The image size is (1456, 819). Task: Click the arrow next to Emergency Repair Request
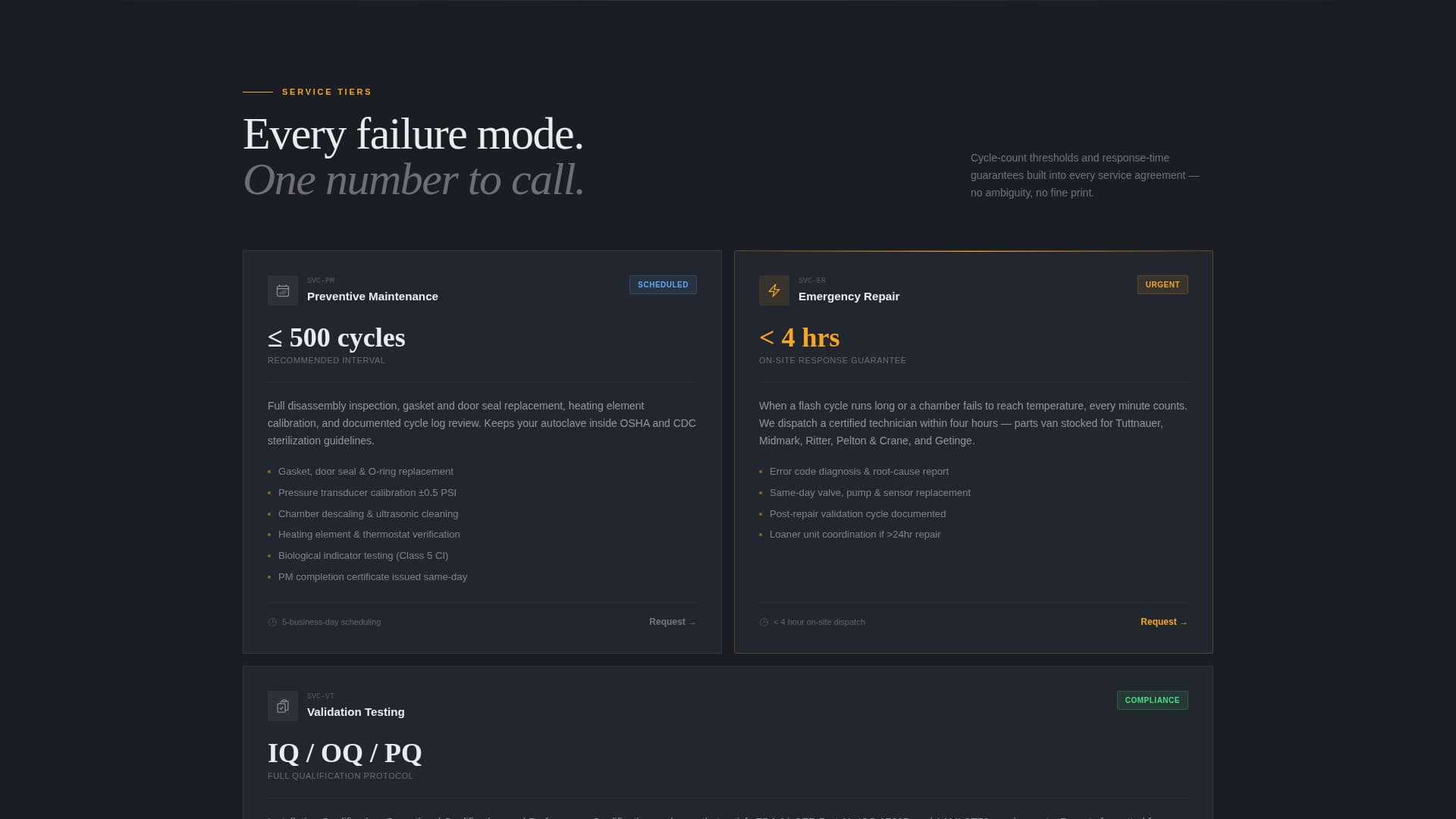pyautogui.click(x=1184, y=623)
